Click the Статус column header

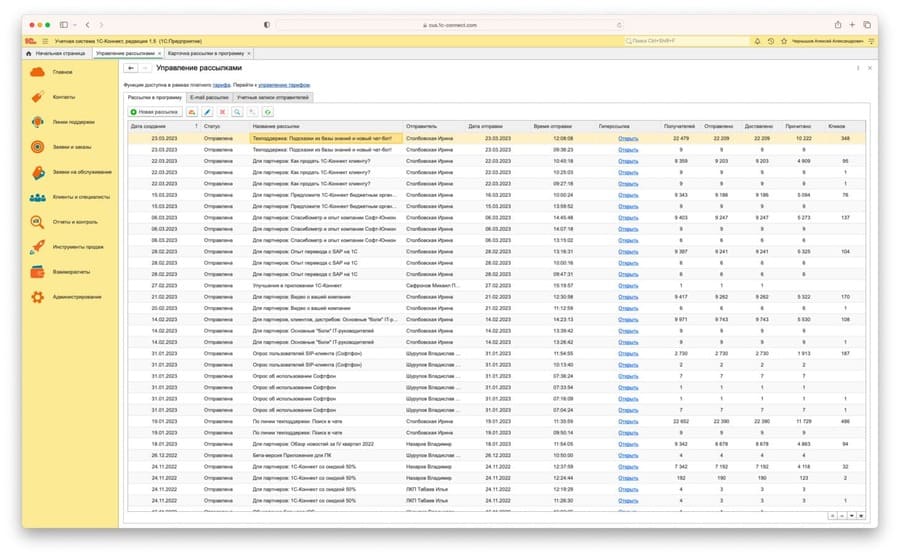(x=224, y=126)
